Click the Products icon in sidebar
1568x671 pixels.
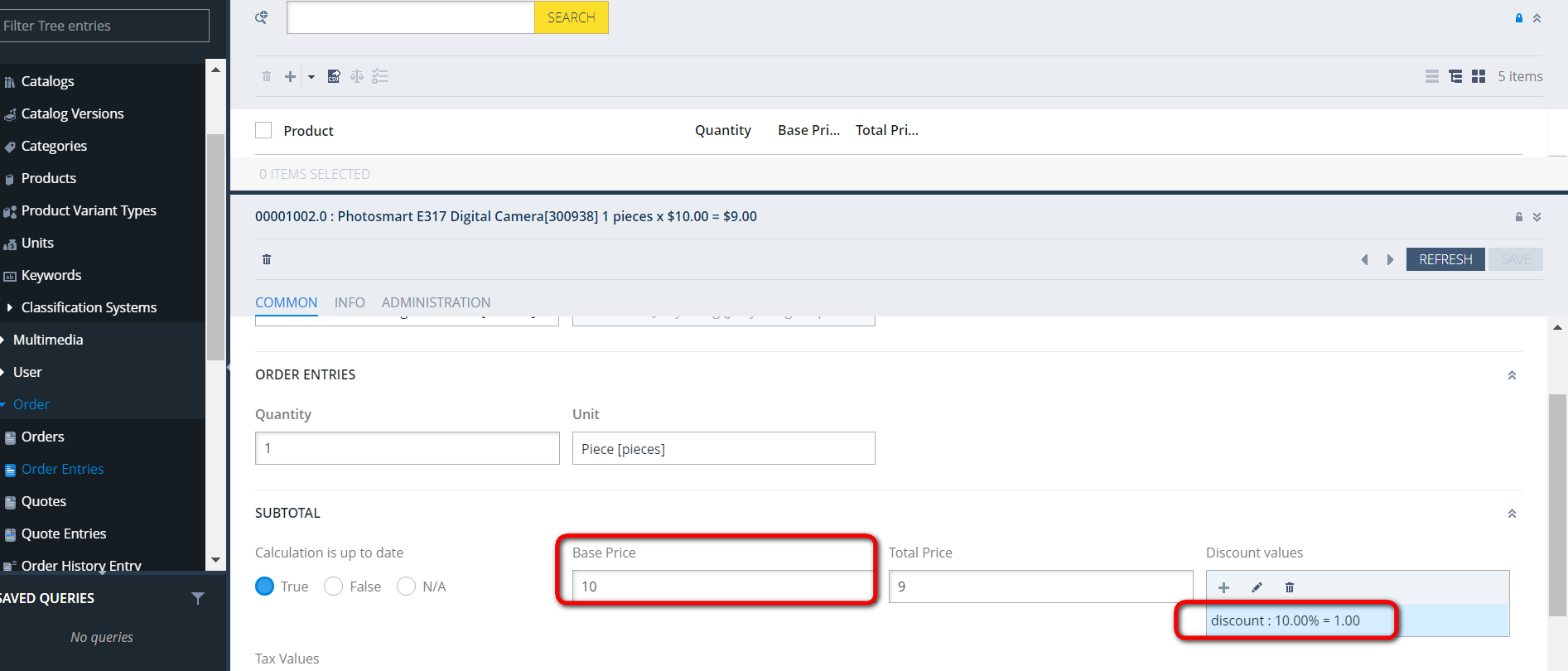[x=10, y=179]
